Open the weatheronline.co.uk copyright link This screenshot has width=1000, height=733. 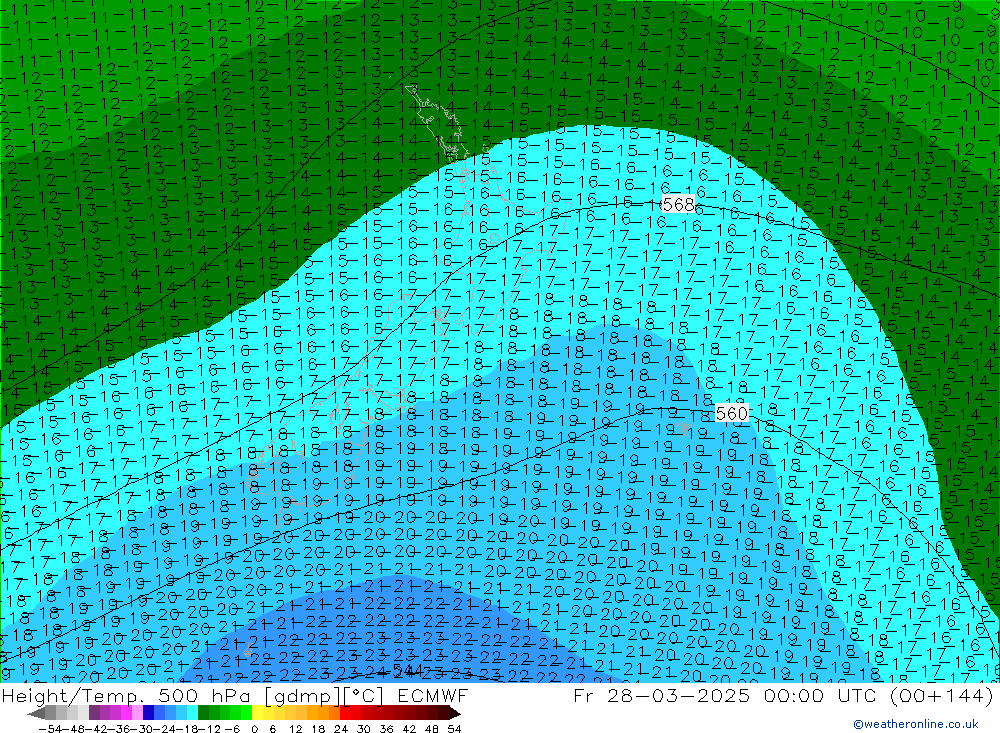tap(915, 724)
